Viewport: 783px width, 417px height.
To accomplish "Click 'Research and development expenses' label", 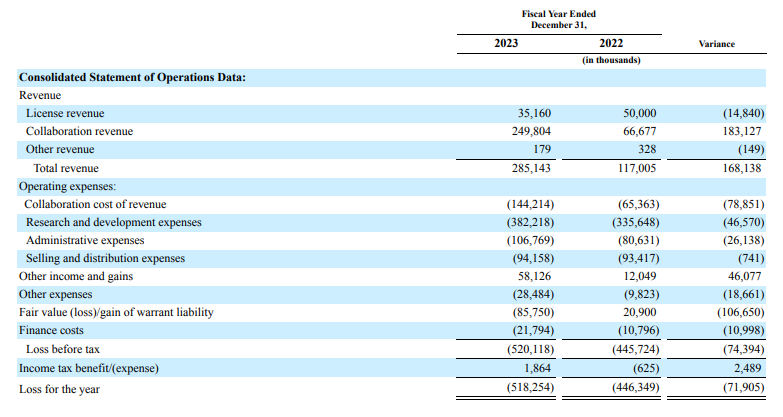I will (114, 222).
